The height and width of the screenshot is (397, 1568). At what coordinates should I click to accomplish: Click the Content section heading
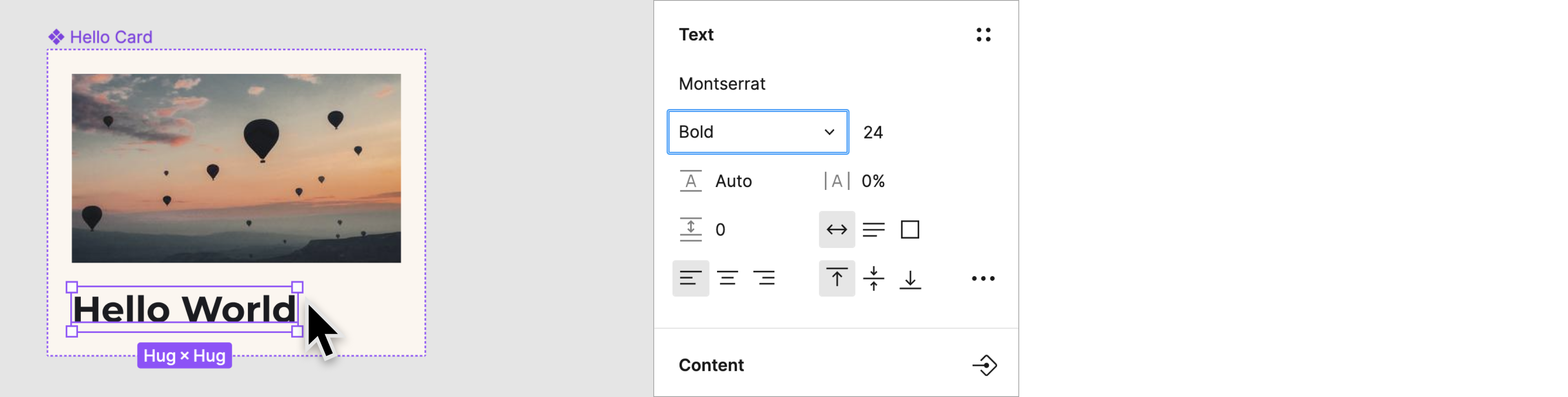point(711,365)
